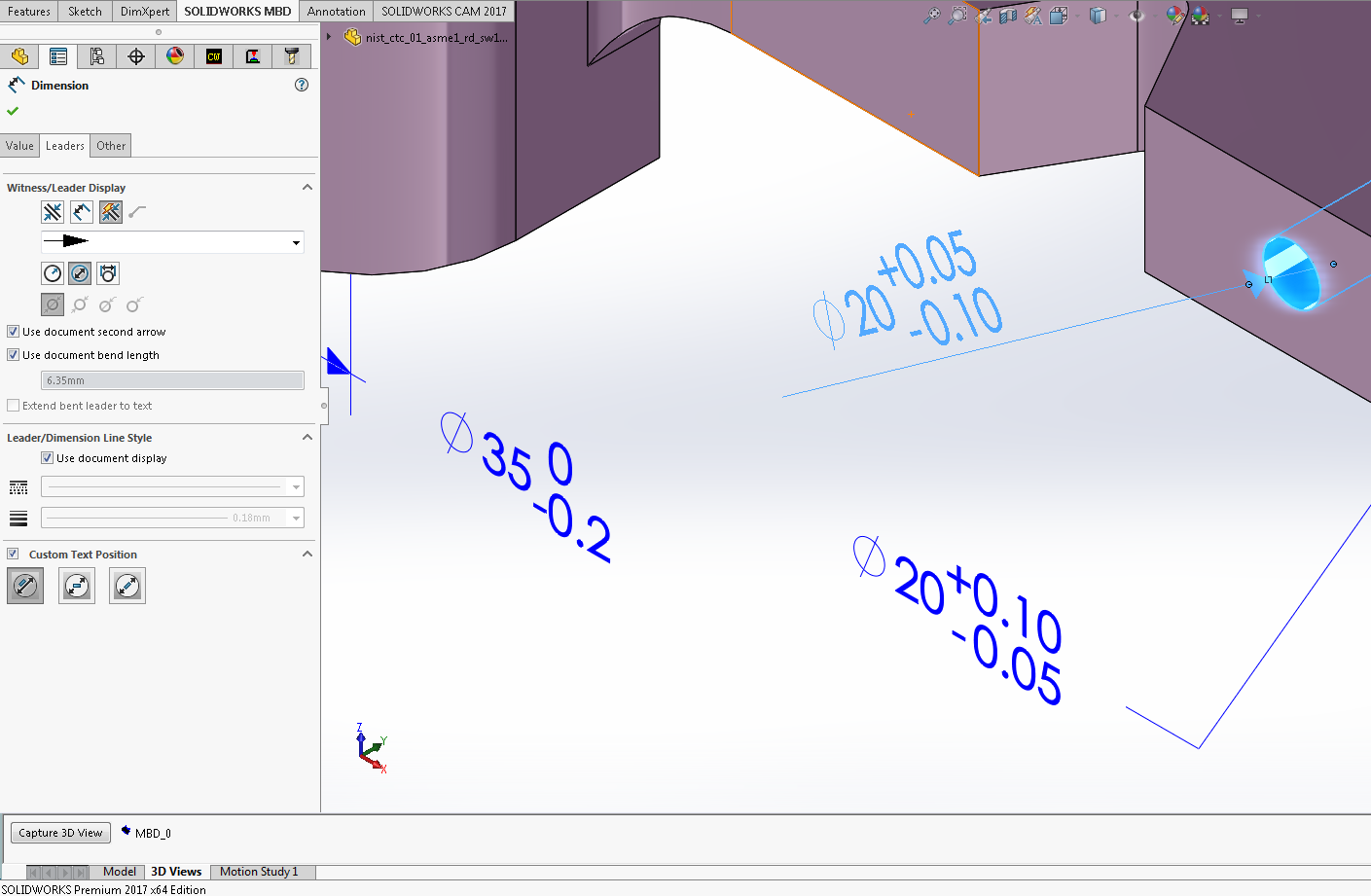Viewport: 1371px width, 896px height.
Task: Open the SOLIDWORKS CAM 2017 ribbon tab
Action: (x=443, y=11)
